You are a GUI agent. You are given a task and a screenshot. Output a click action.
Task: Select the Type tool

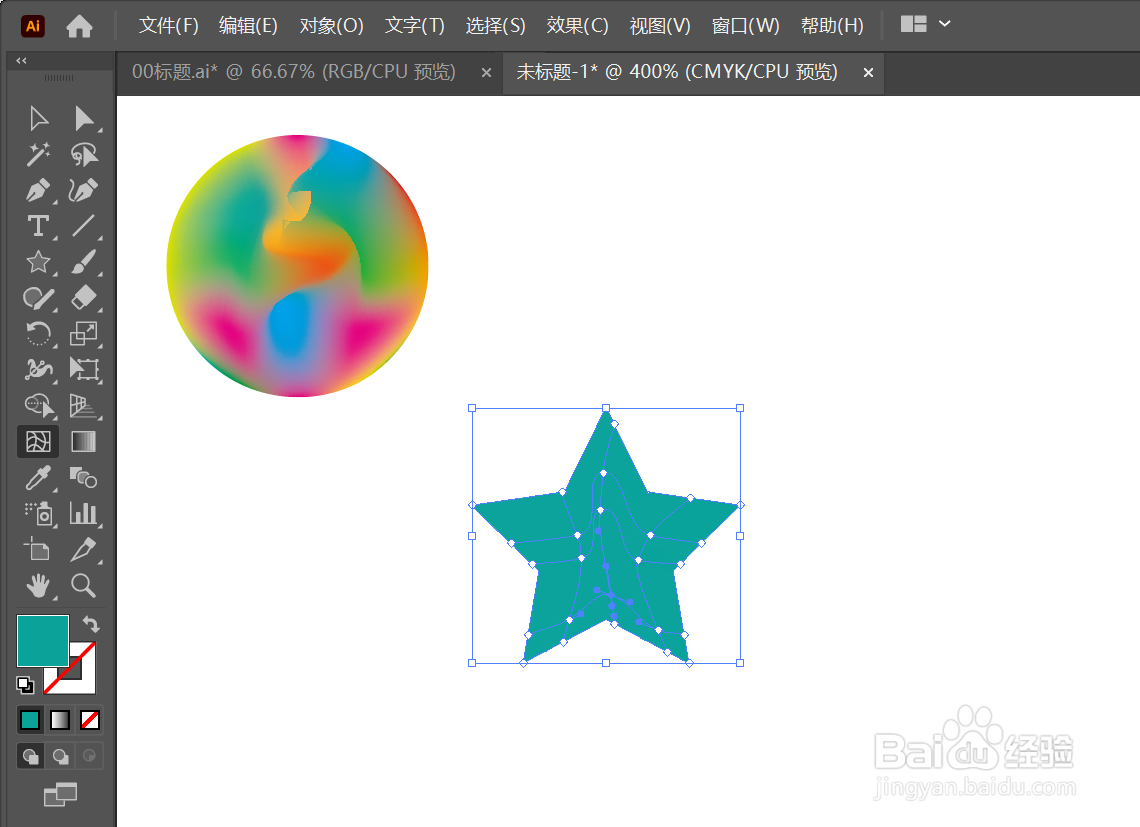[39, 225]
